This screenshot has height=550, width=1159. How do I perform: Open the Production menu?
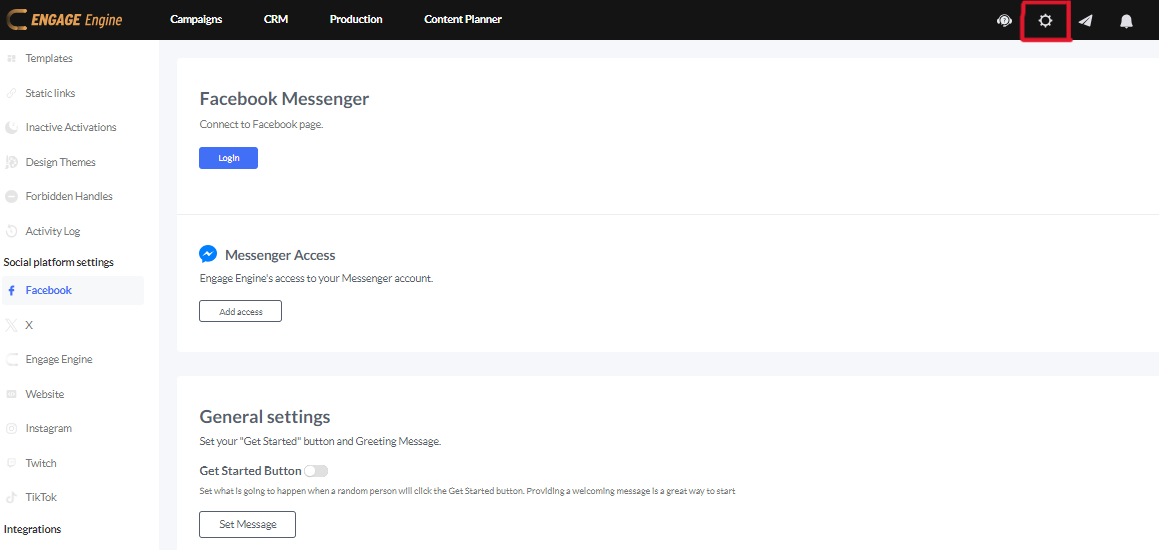tap(356, 20)
